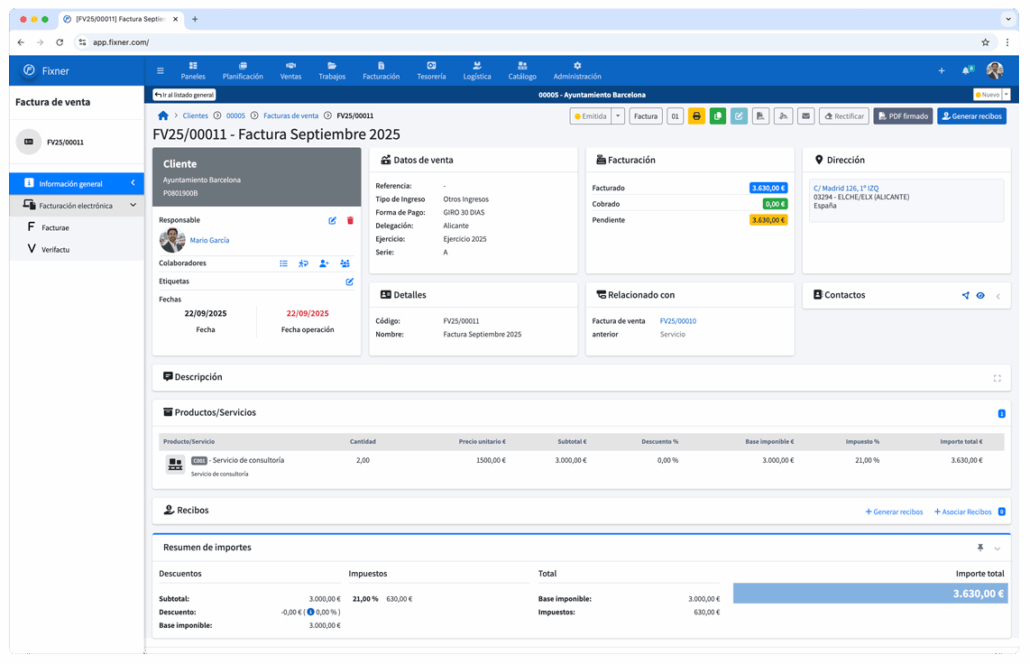Delete the Responsable with red trash icon

tap(350, 220)
